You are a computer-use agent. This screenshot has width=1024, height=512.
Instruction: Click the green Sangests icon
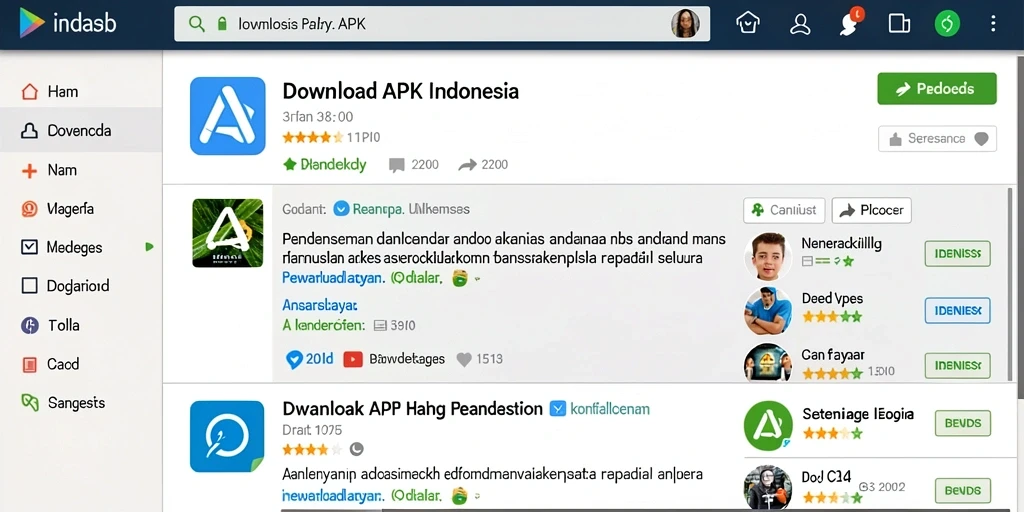[29, 402]
